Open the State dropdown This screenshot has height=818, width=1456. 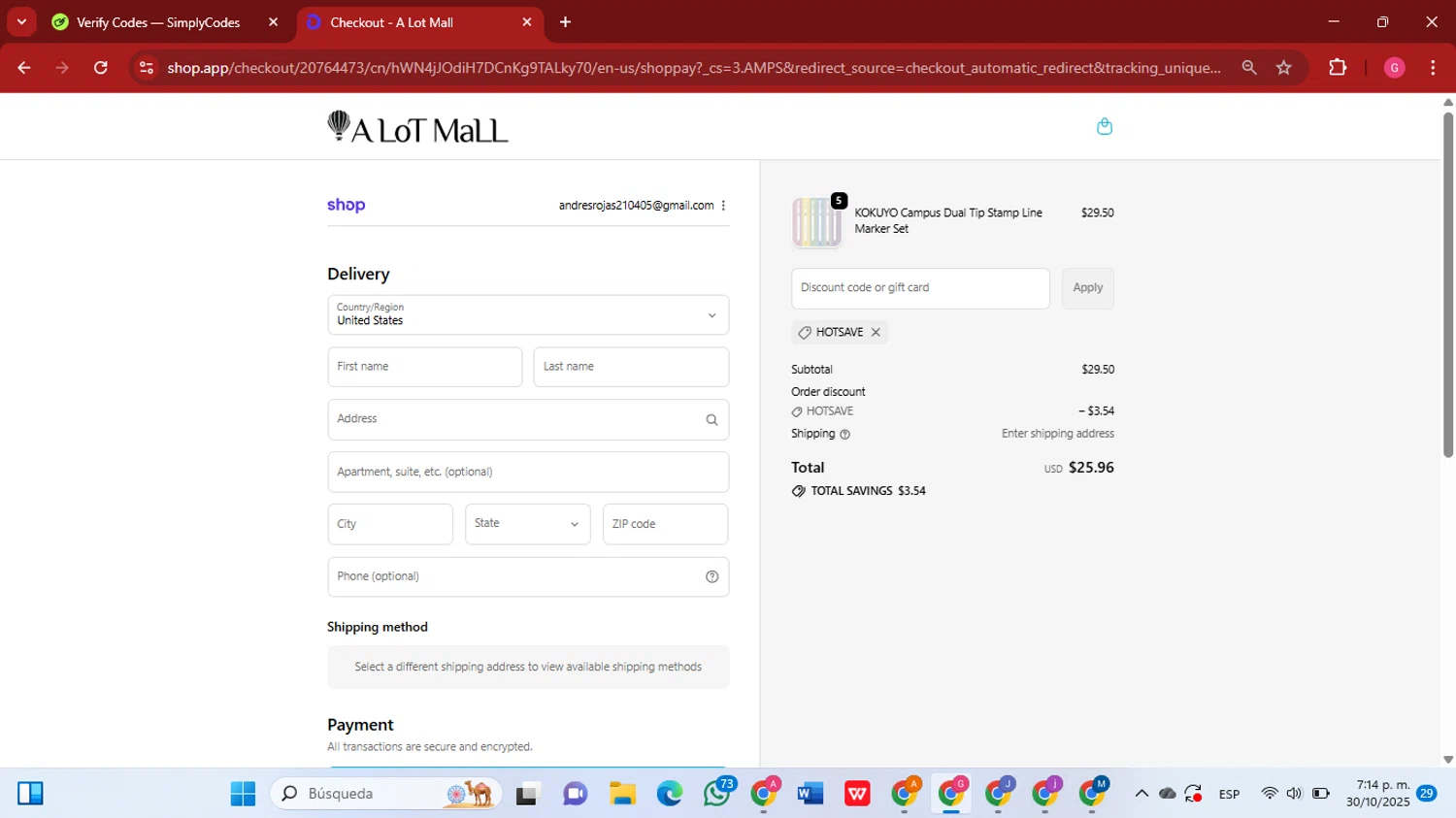coord(527,524)
